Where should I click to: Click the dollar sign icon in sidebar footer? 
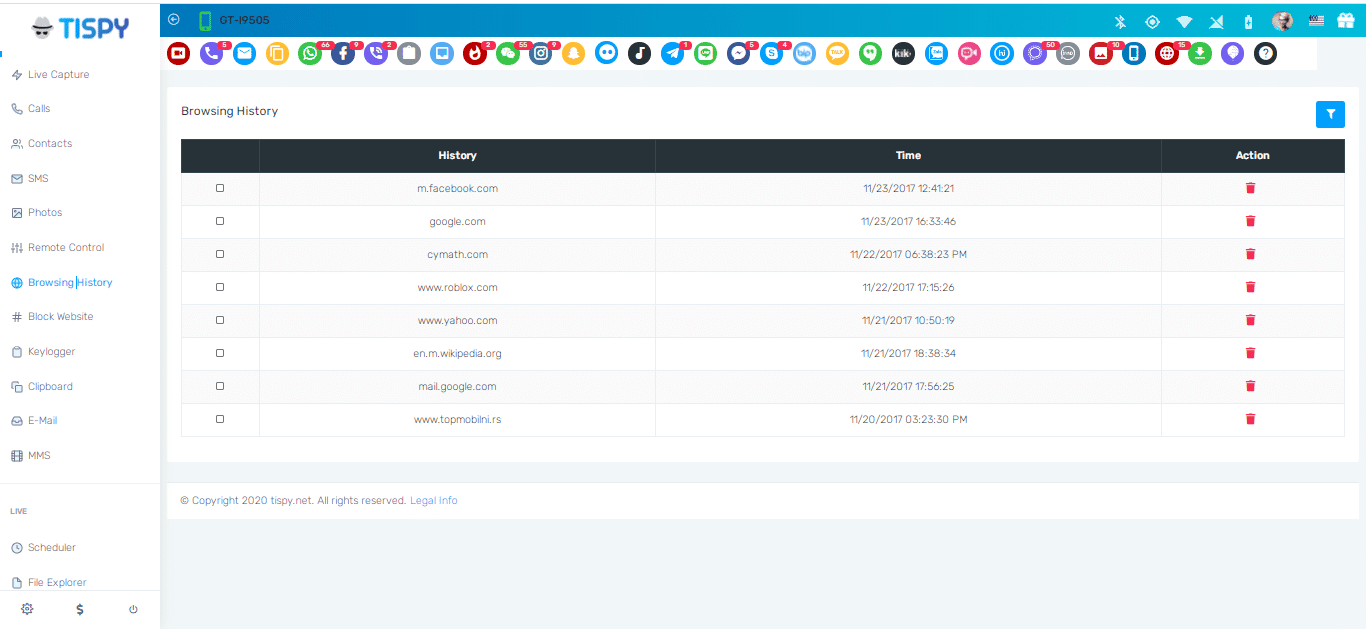[80, 609]
